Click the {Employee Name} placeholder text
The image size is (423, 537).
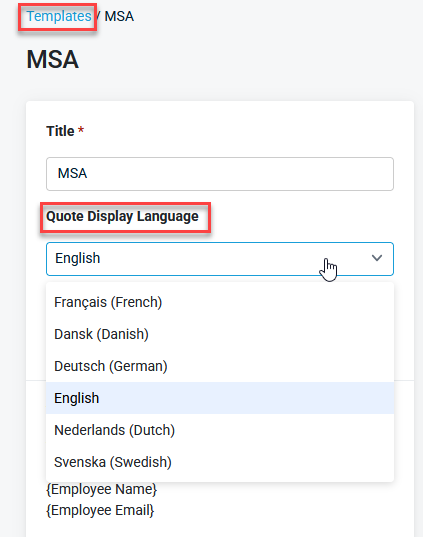click(101, 489)
